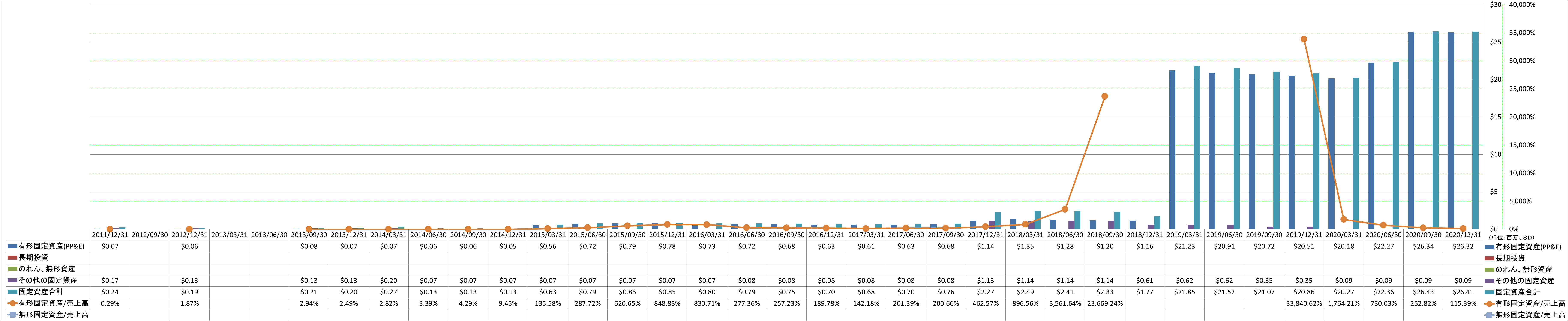Screen dimensions: 1568x321
Task: Click the $20.91 PP&E cell
Action: coord(1224,246)
